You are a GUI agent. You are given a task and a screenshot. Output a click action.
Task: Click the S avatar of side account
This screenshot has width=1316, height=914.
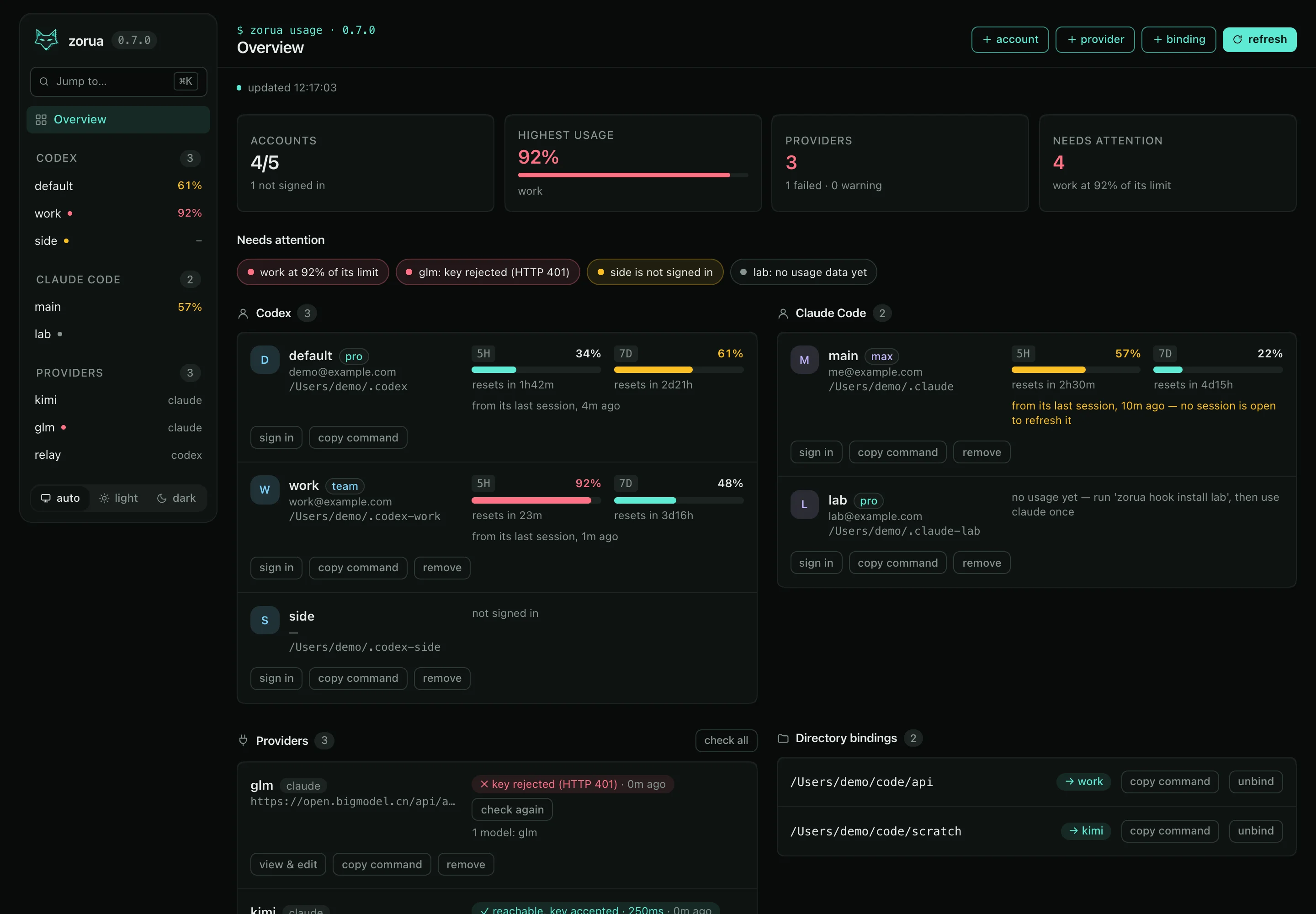(265, 620)
